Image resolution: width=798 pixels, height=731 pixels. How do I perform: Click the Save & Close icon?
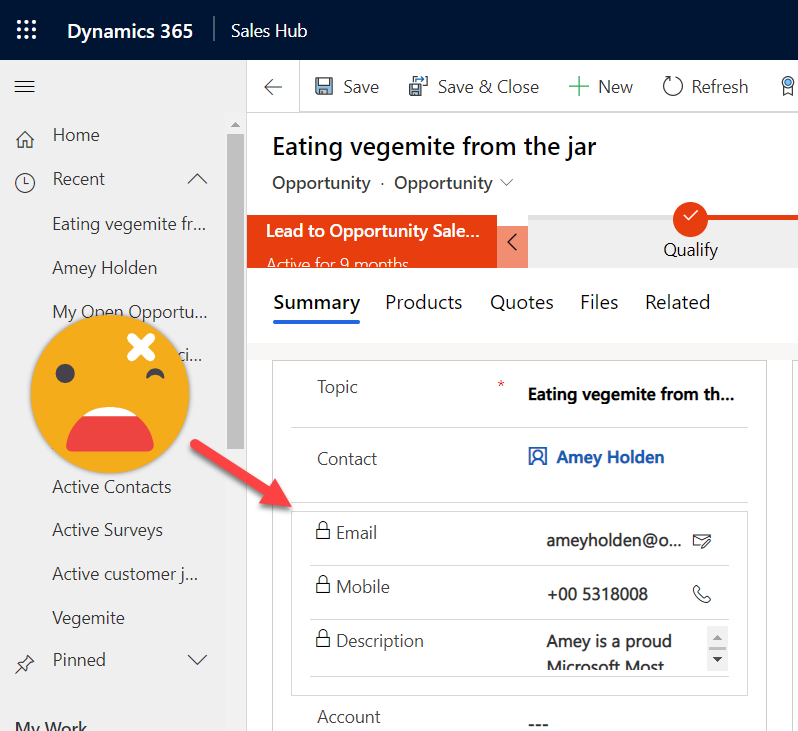coord(418,86)
